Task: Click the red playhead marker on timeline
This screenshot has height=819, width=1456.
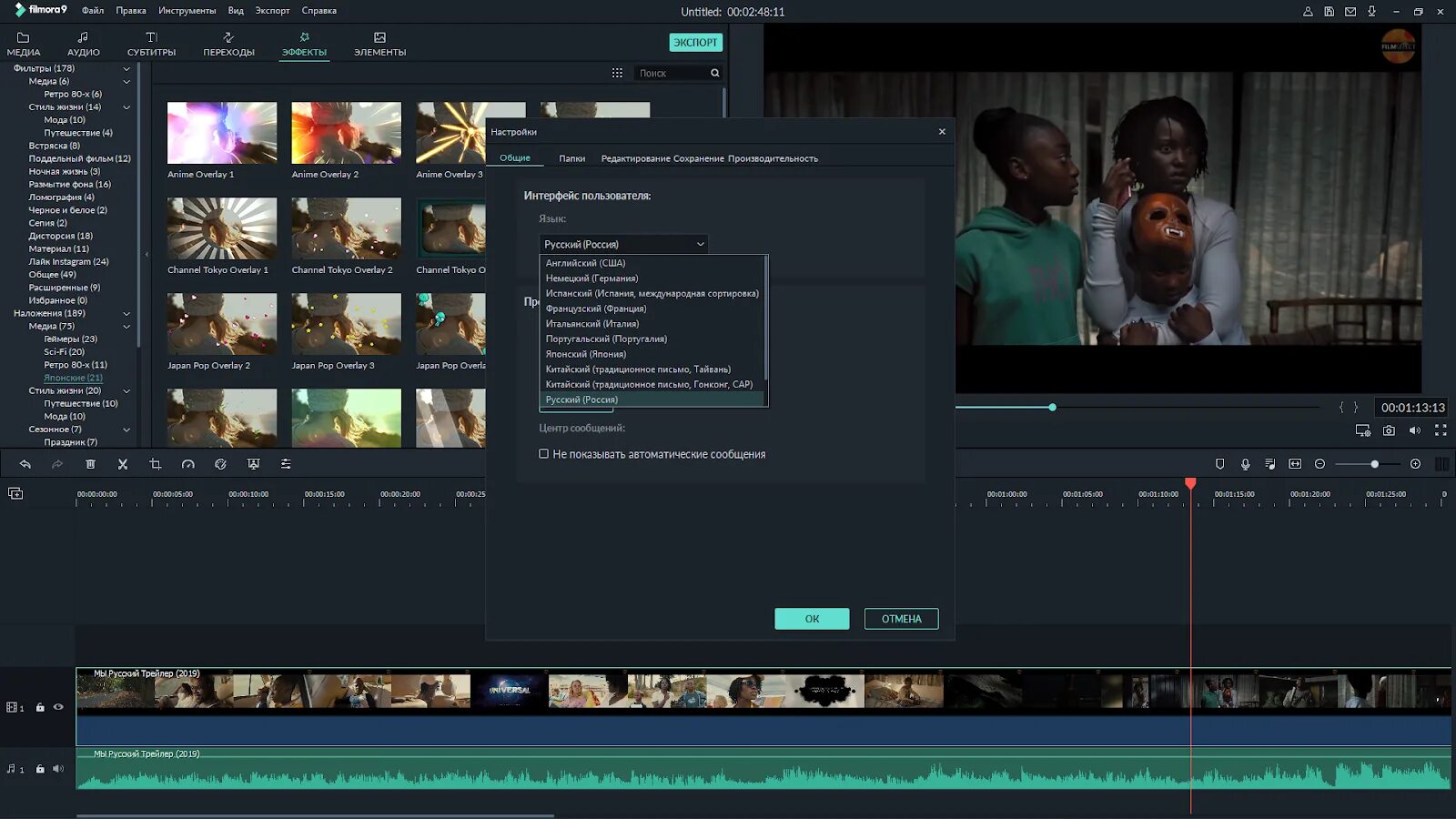Action: coord(1190,483)
